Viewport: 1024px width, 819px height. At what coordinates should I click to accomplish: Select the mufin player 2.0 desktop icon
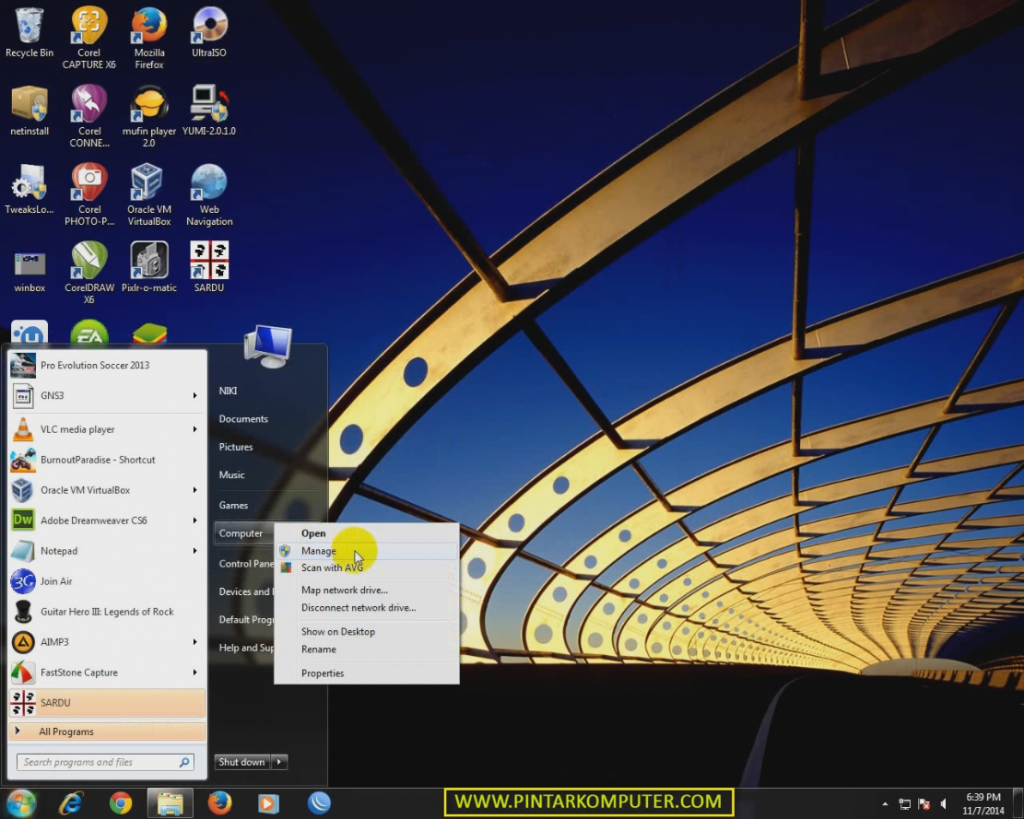click(x=149, y=116)
